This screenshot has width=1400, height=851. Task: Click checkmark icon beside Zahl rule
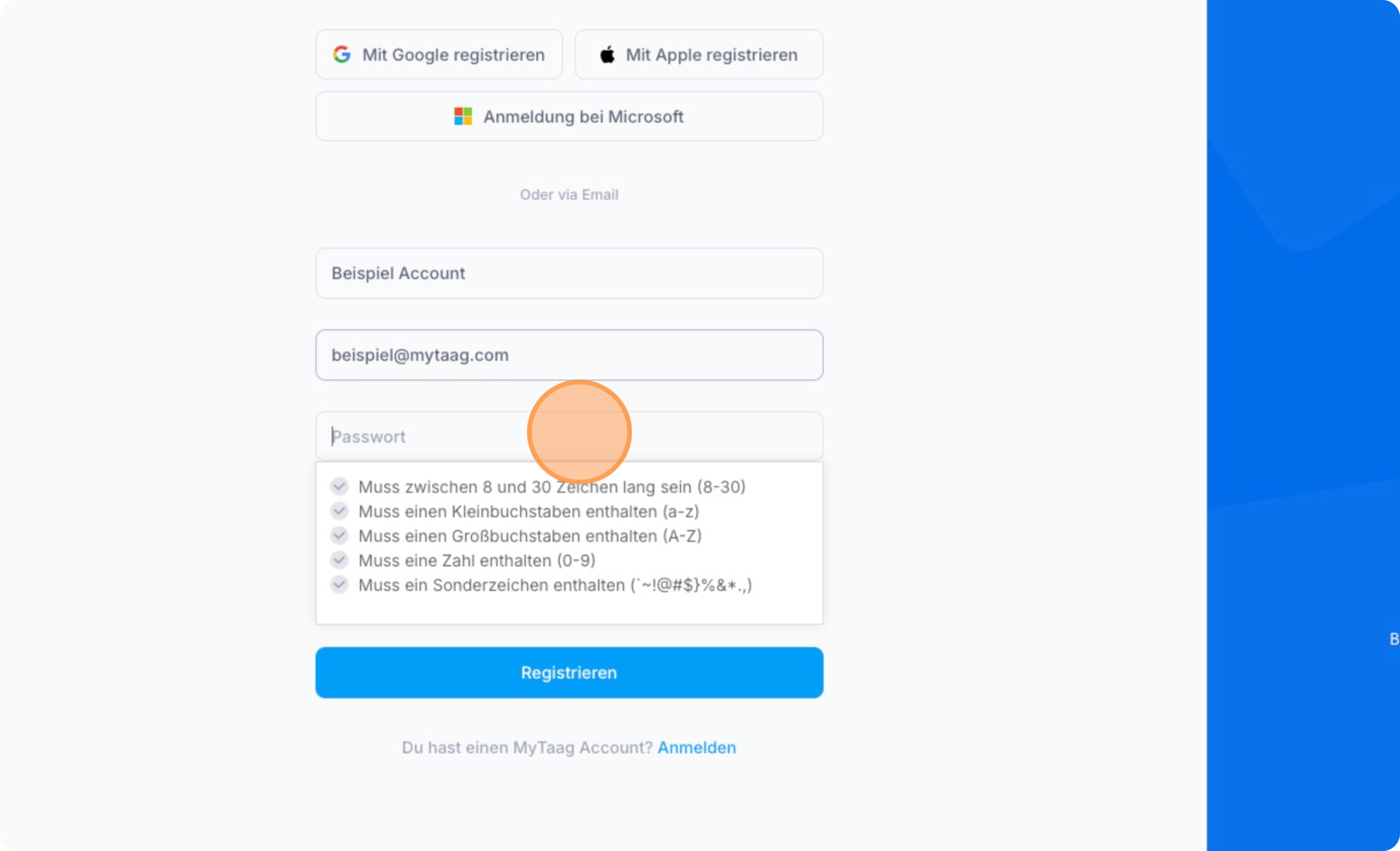tap(339, 560)
